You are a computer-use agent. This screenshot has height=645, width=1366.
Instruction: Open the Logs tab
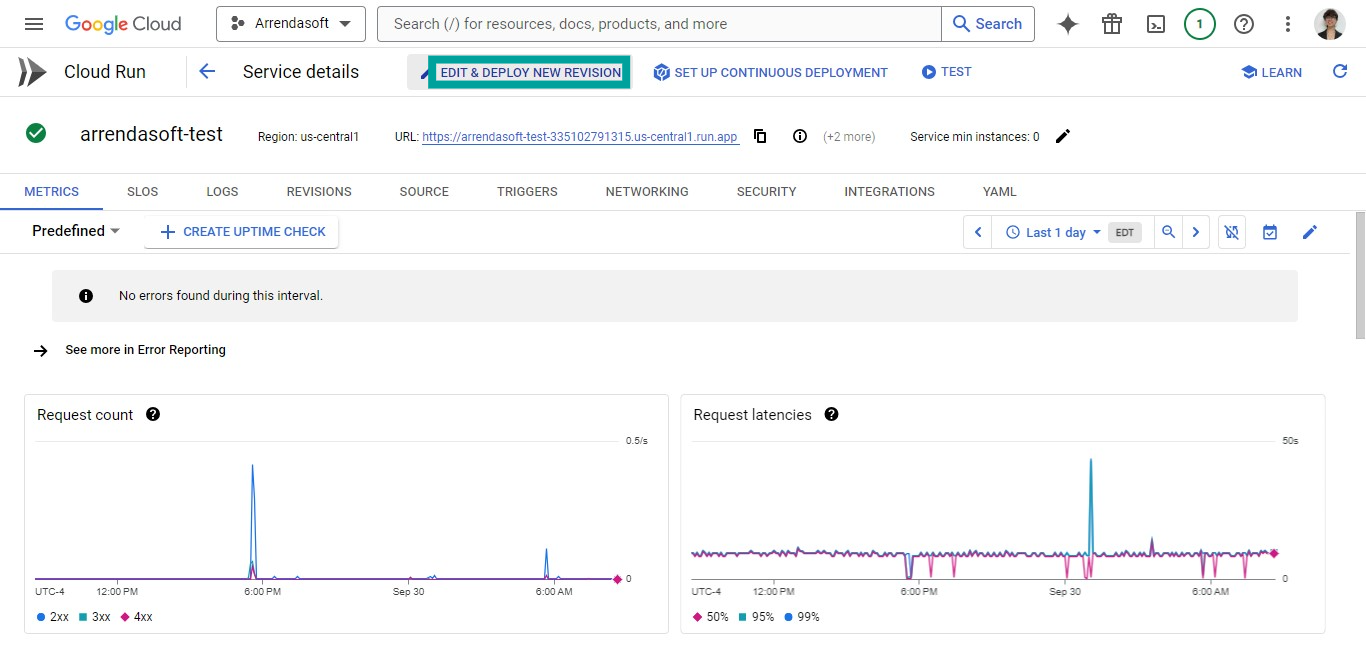pyautogui.click(x=222, y=191)
